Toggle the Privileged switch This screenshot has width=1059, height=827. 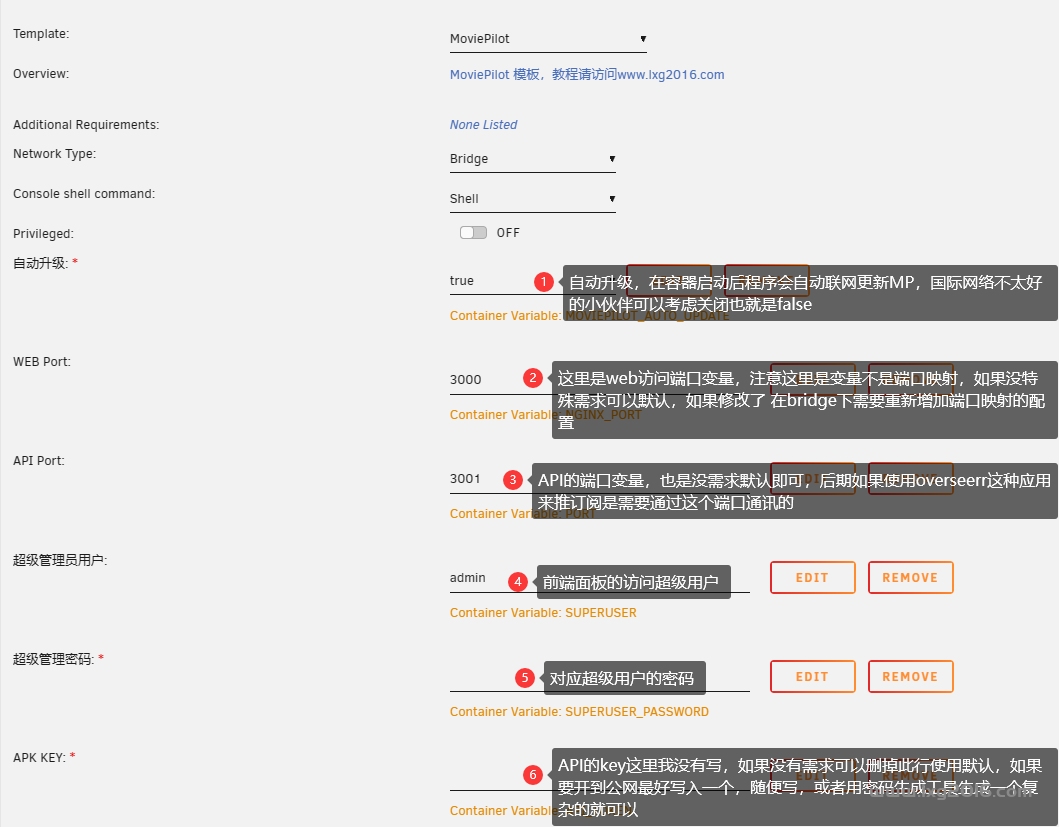[473, 232]
